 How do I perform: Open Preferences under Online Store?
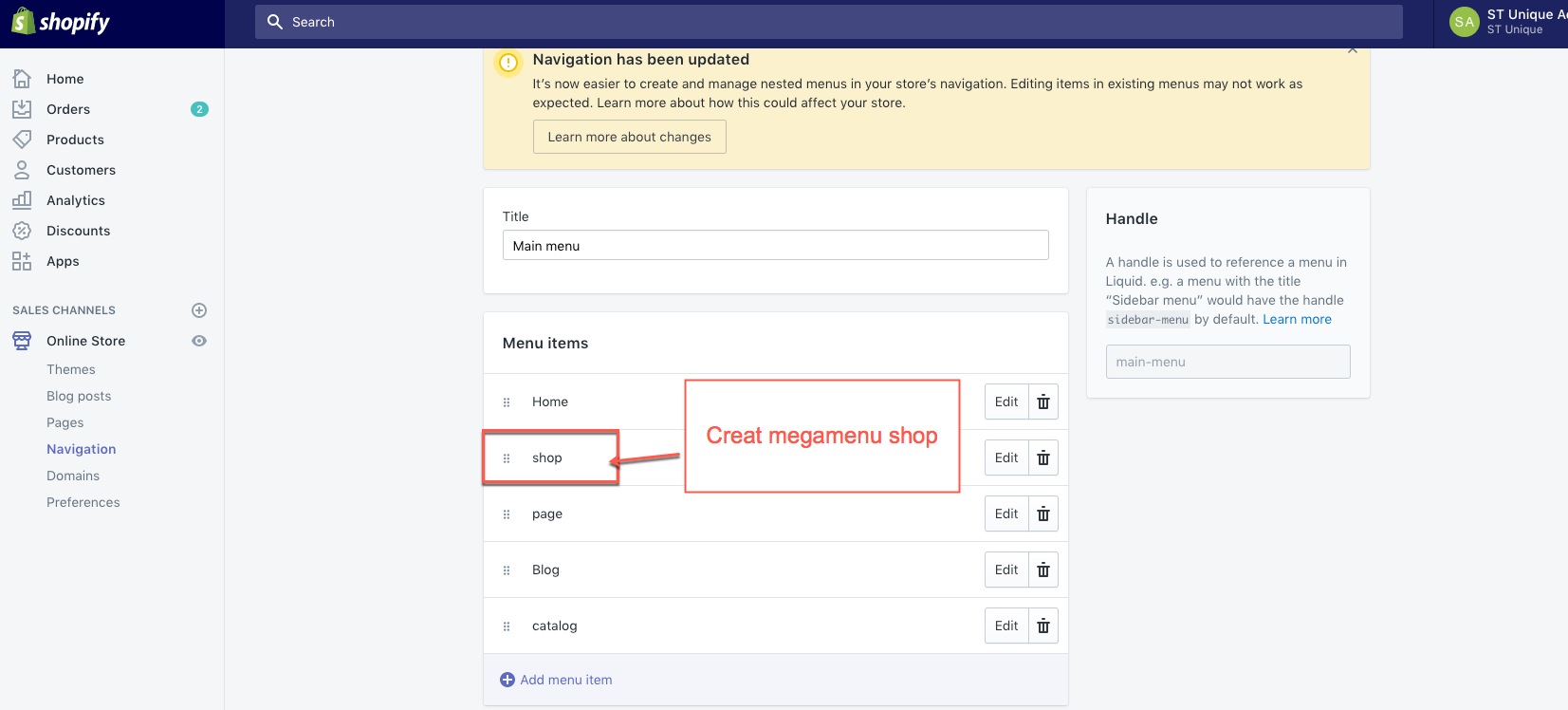83,502
